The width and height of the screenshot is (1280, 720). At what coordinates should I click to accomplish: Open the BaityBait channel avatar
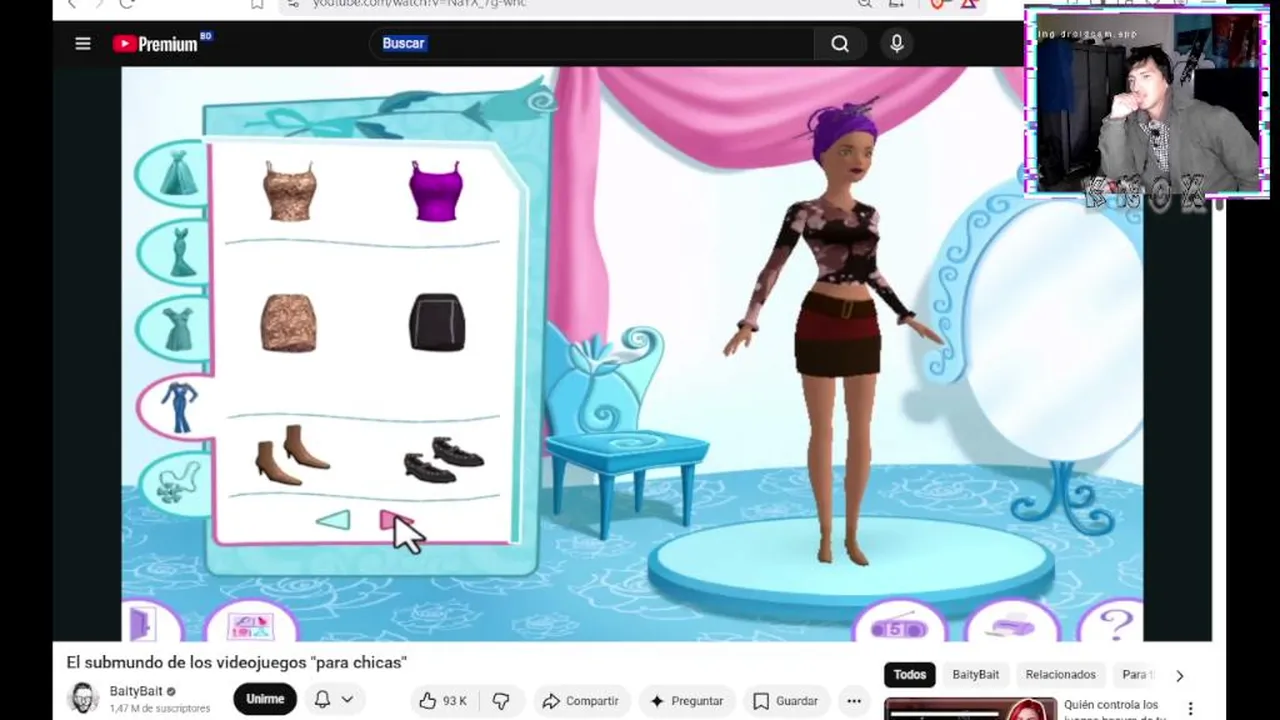click(x=83, y=698)
